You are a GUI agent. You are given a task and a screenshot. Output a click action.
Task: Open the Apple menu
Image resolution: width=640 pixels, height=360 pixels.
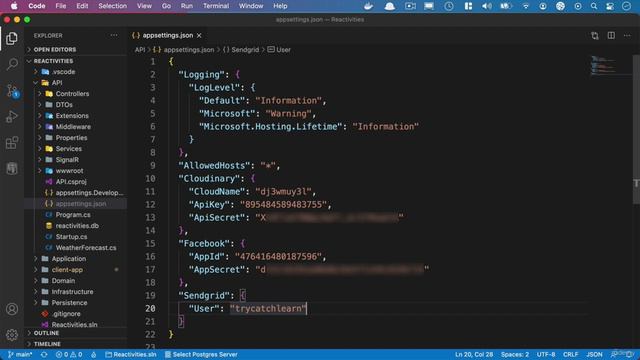14,6
